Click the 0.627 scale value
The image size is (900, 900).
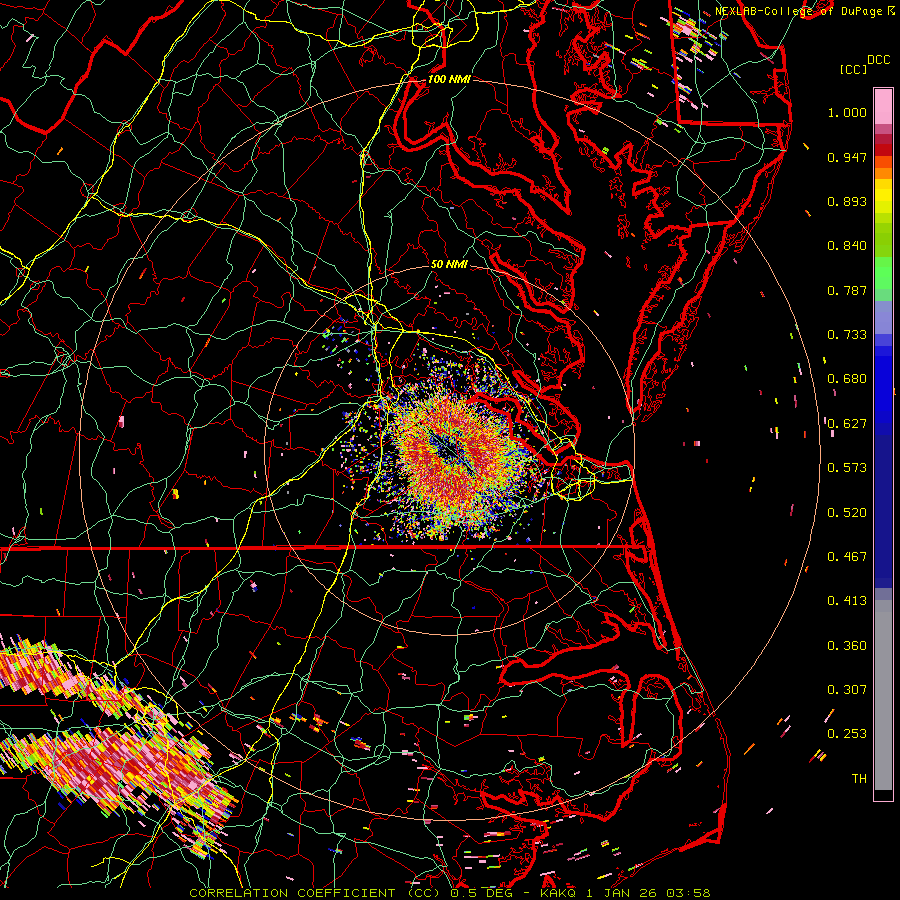847,424
